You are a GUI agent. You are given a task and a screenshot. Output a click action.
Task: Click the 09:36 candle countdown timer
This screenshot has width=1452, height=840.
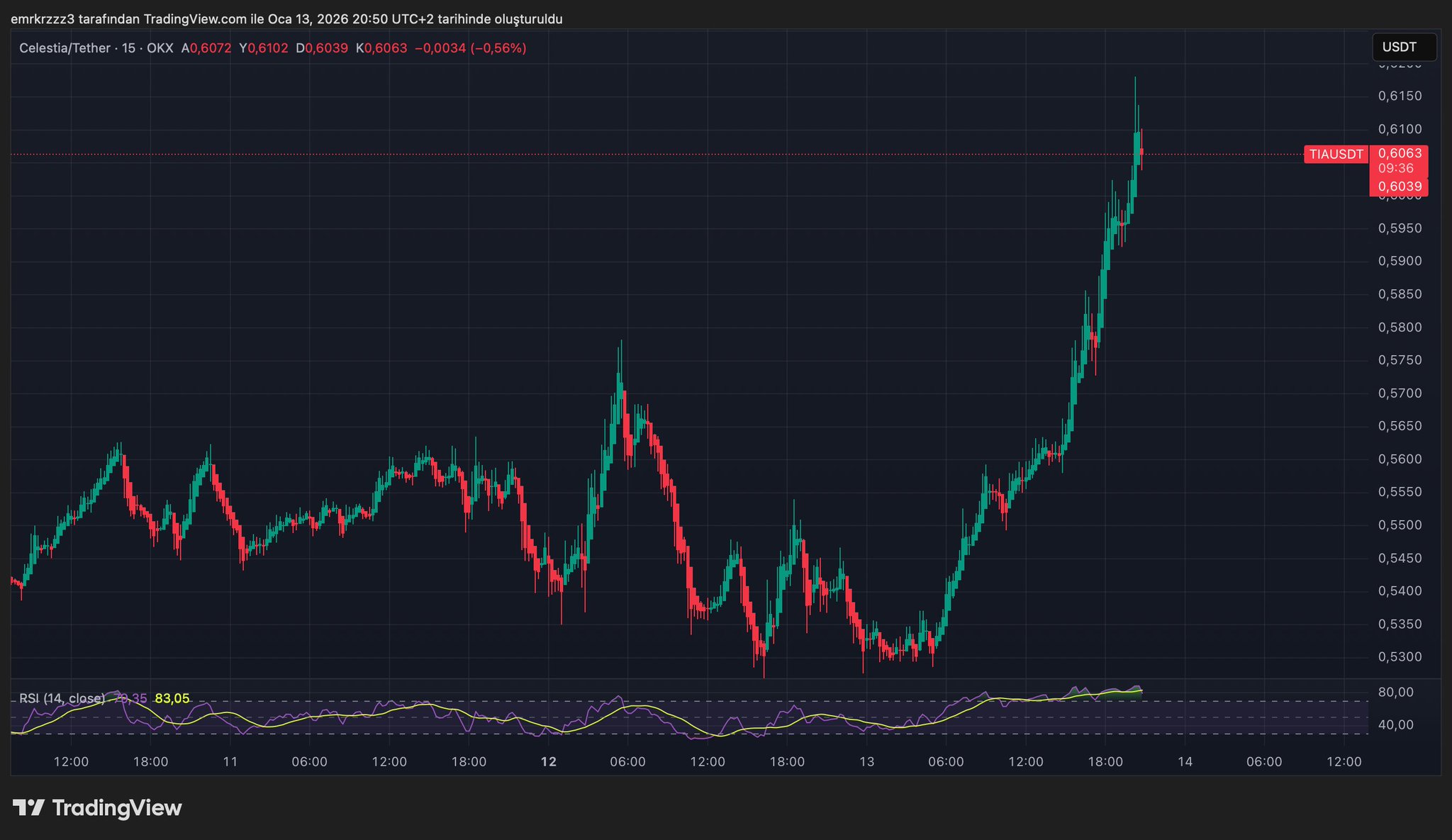pos(1395,169)
